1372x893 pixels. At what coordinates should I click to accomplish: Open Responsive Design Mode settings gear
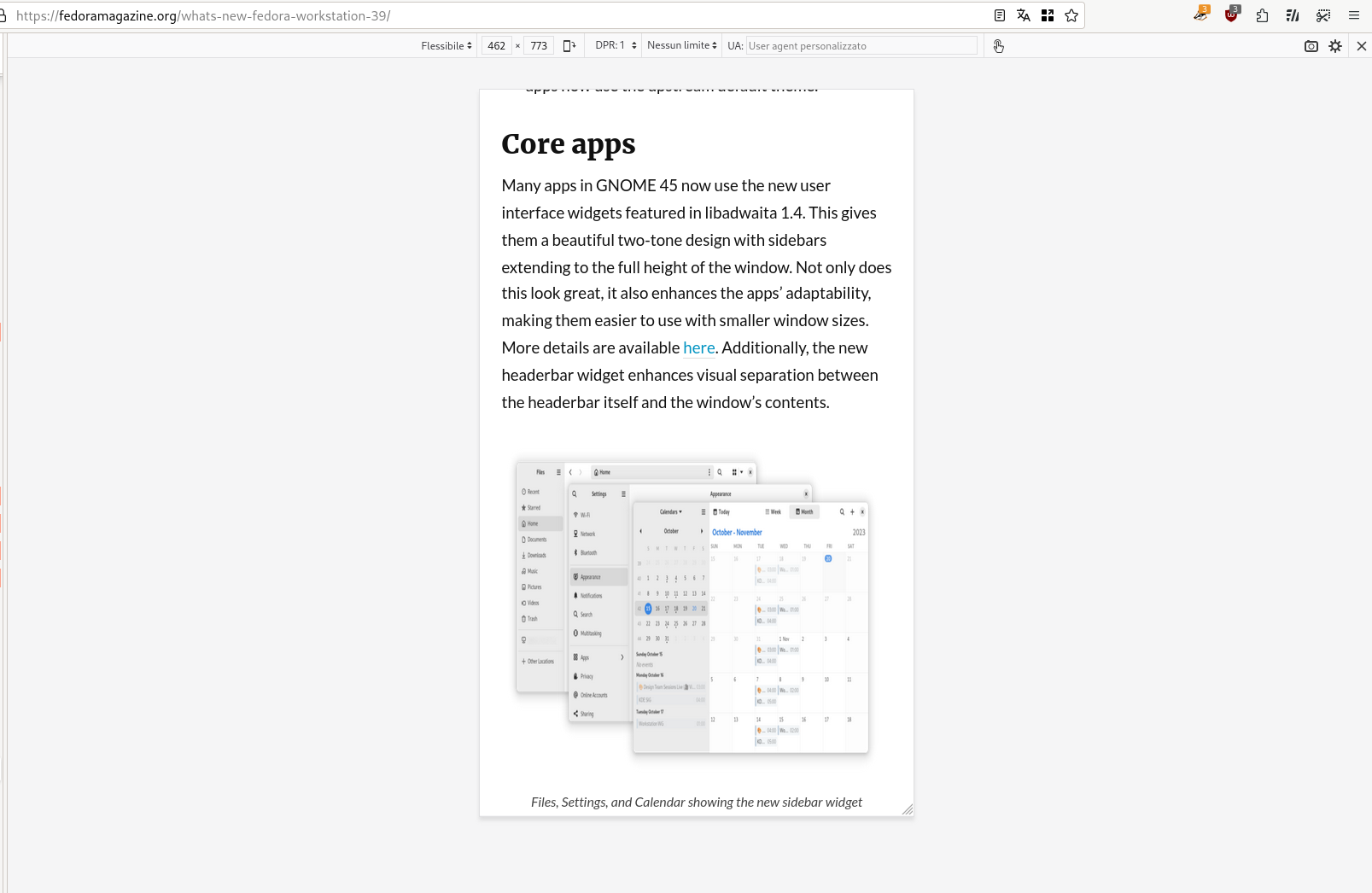tap(1335, 46)
